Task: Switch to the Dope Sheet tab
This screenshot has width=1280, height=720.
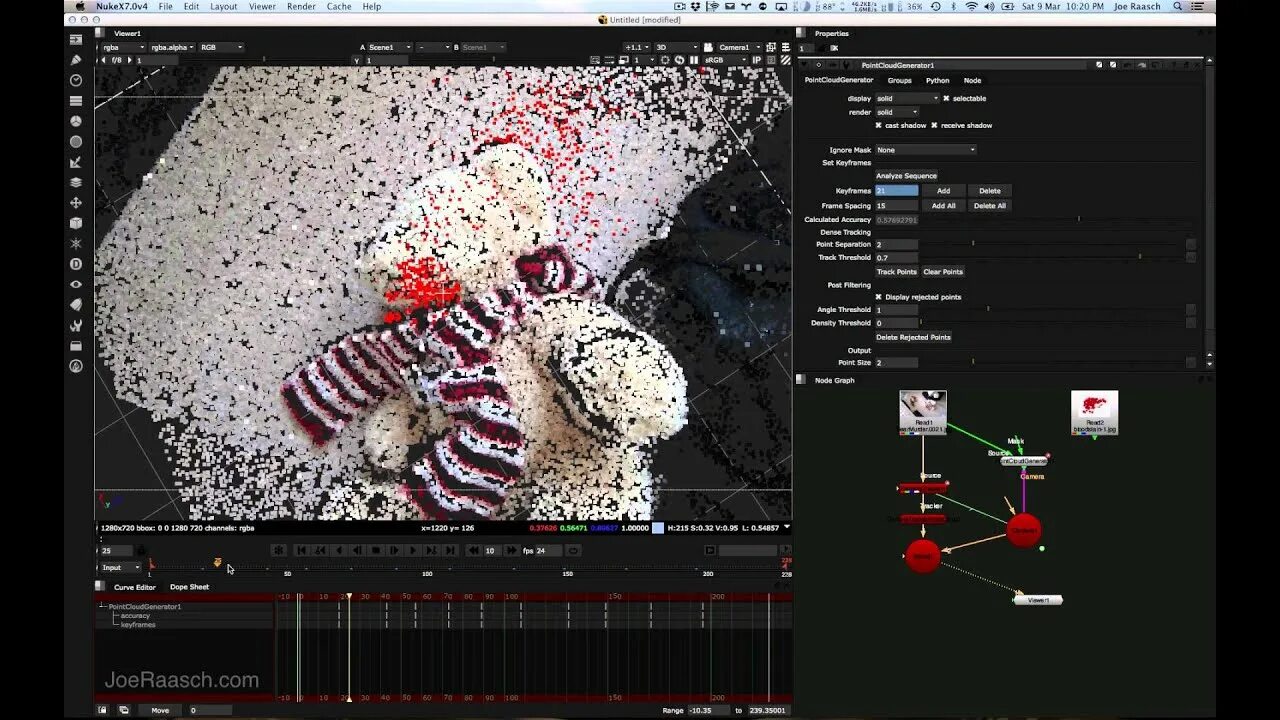Action: point(189,587)
